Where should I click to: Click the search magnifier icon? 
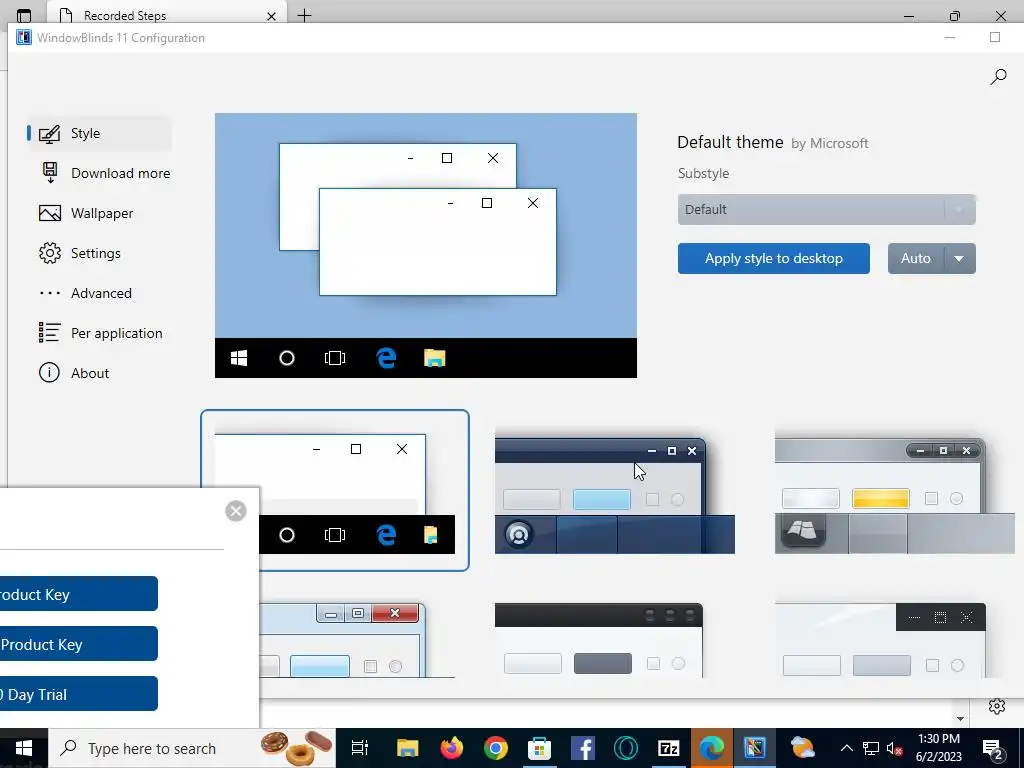point(998,77)
